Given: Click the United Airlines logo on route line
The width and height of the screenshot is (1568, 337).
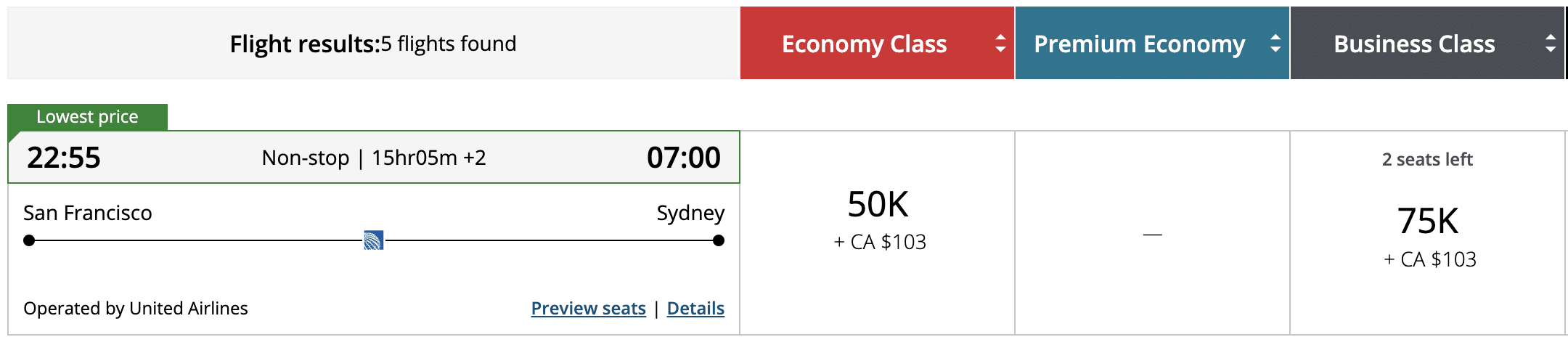Looking at the screenshot, I should (x=373, y=240).
